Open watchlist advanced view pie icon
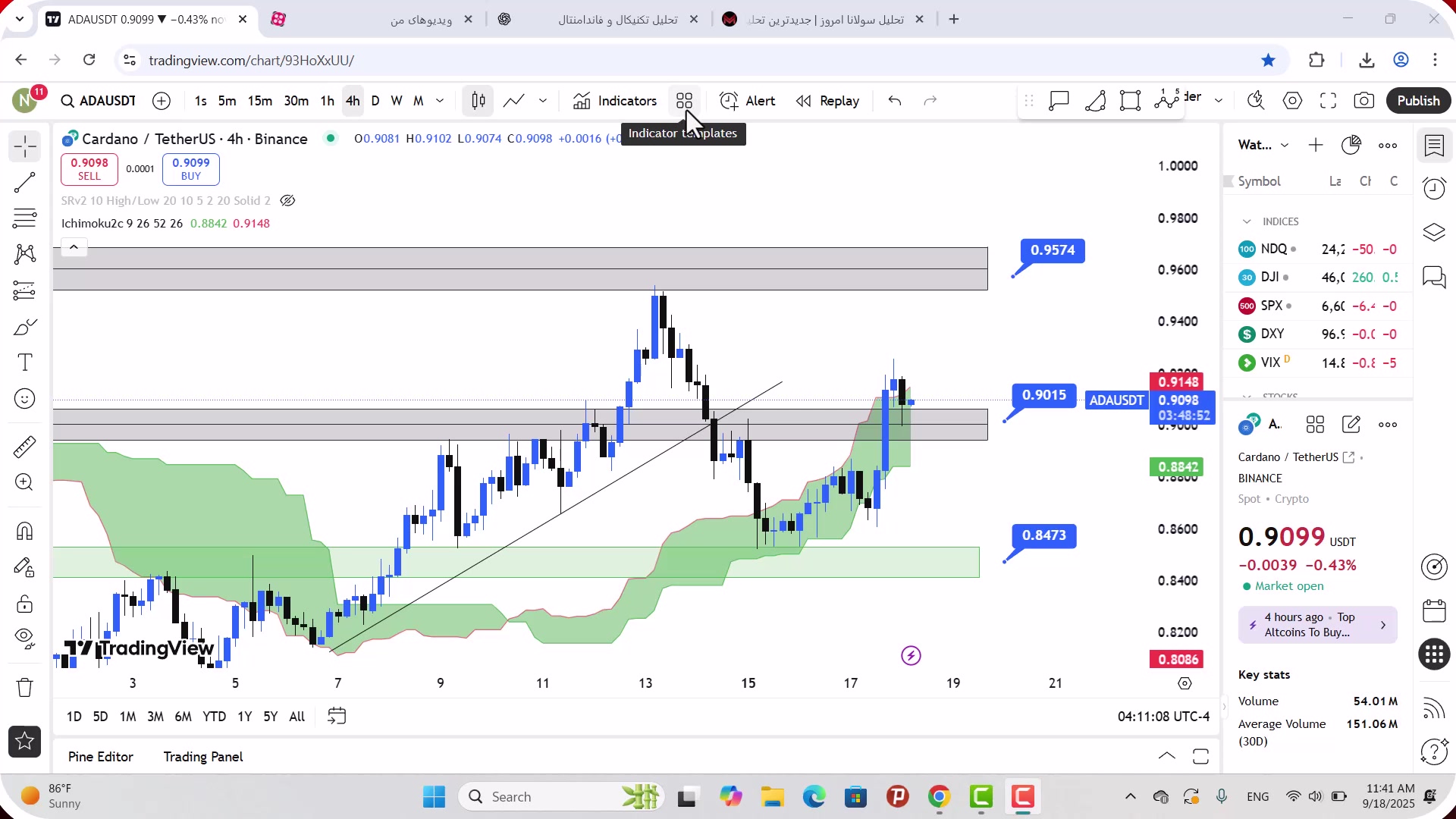Image resolution: width=1456 pixels, height=819 pixels. [x=1351, y=145]
